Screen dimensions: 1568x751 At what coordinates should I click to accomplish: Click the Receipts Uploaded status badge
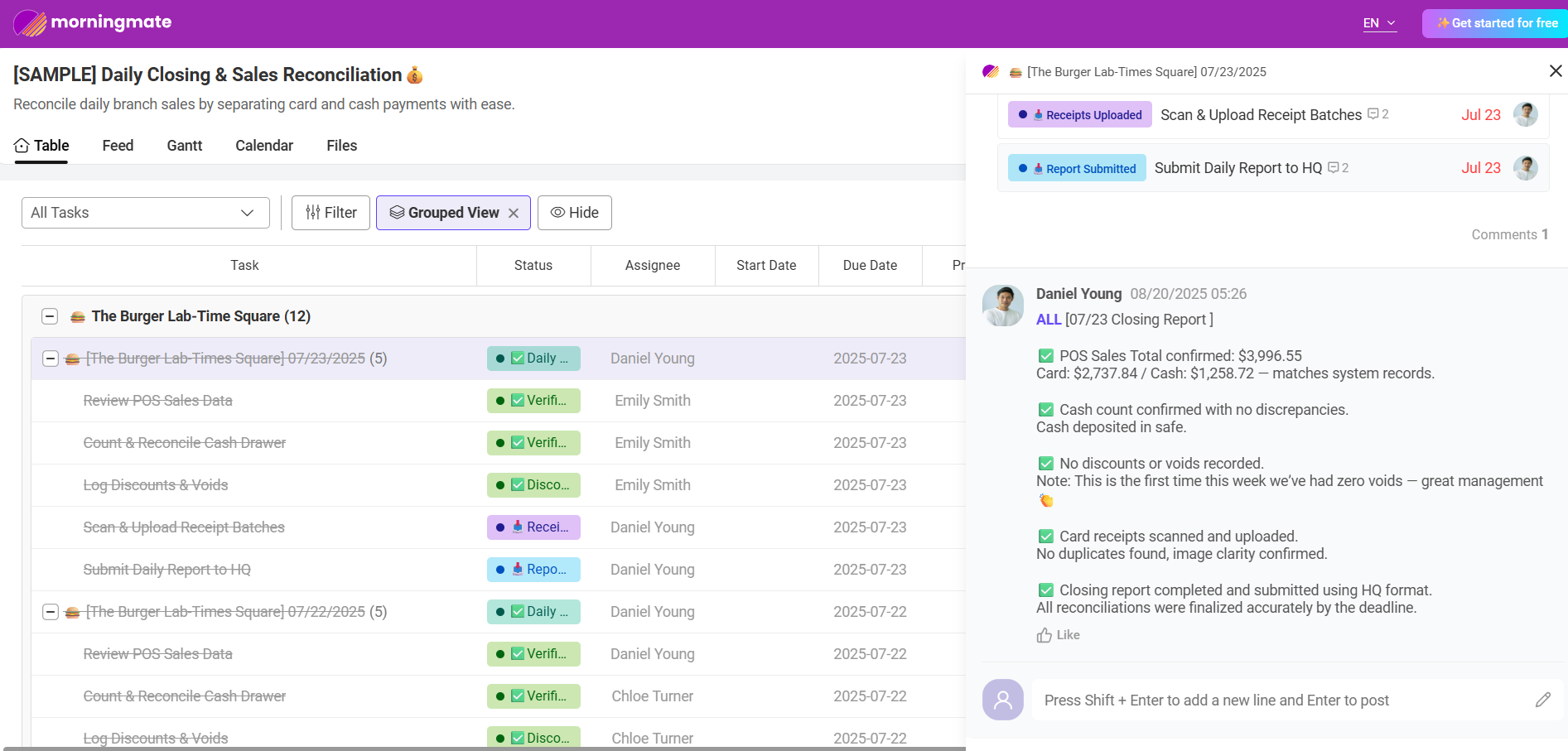click(x=1079, y=115)
